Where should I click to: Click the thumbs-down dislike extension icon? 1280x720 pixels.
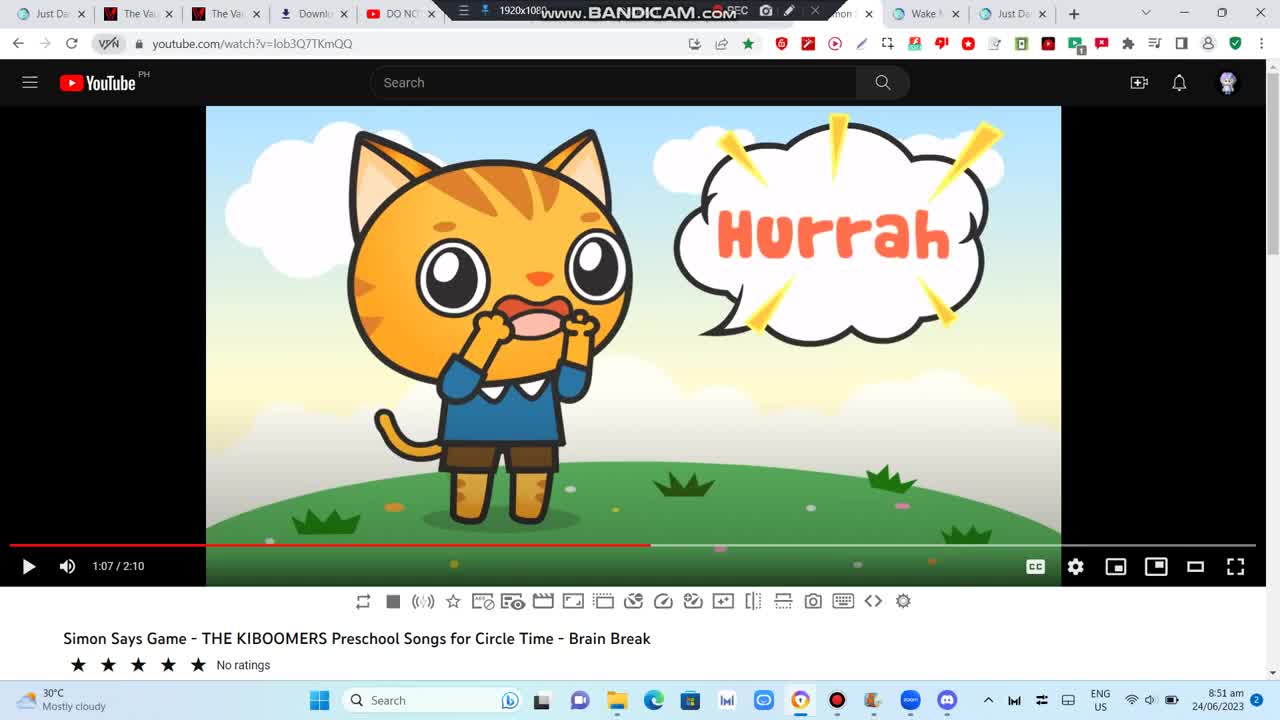pyautogui.click(x=941, y=44)
